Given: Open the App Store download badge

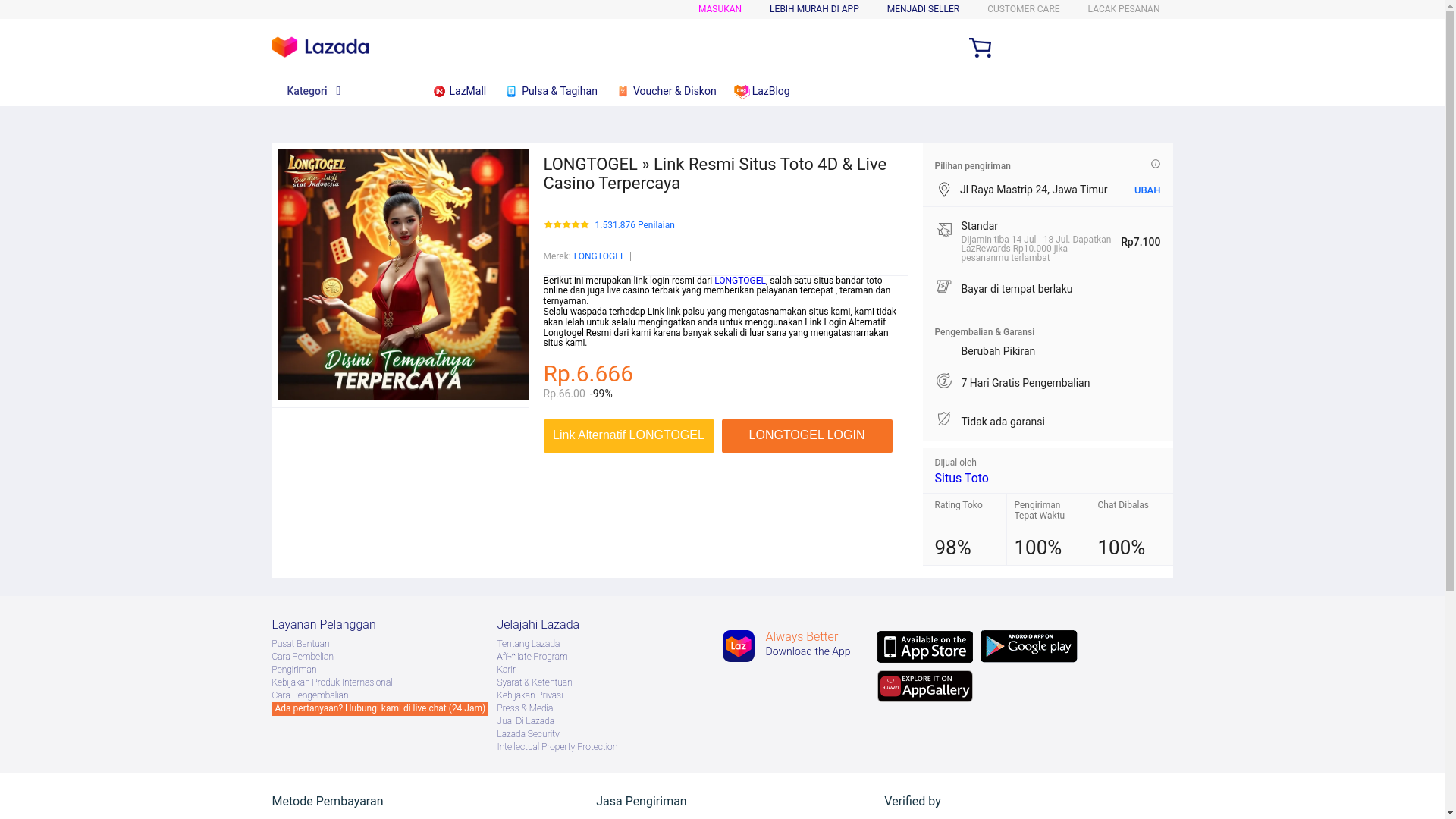Looking at the screenshot, I should (x=924, y=647).
